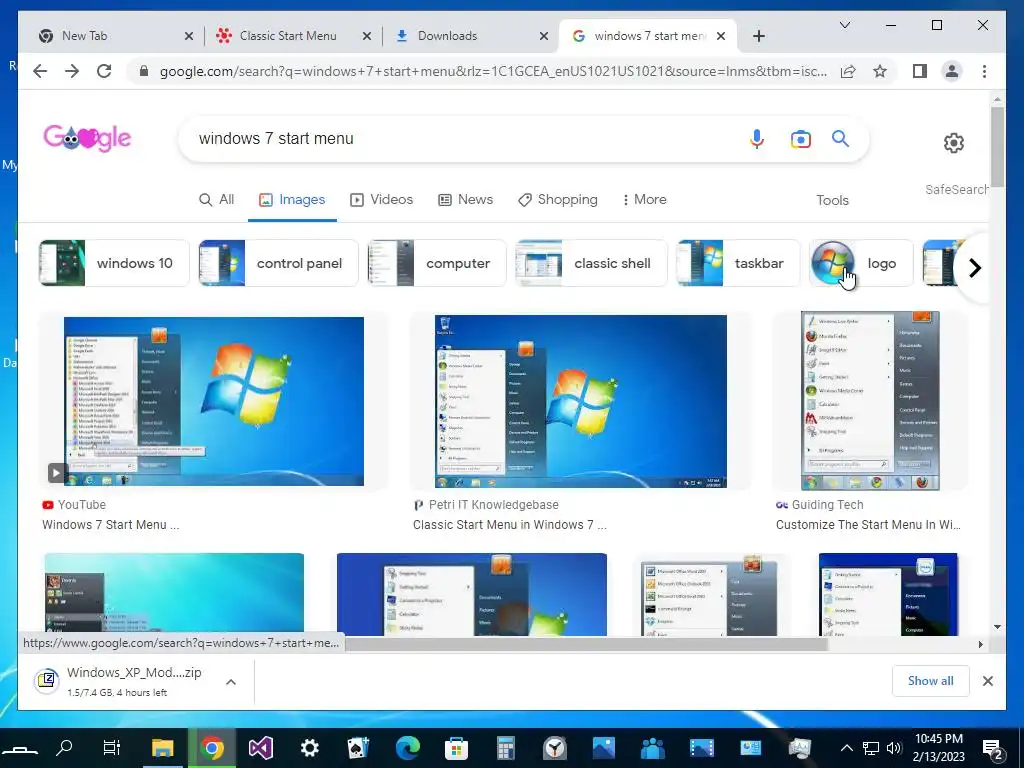Click the Google logo
Screen dimensions: 1024x768
pos(87,138)
